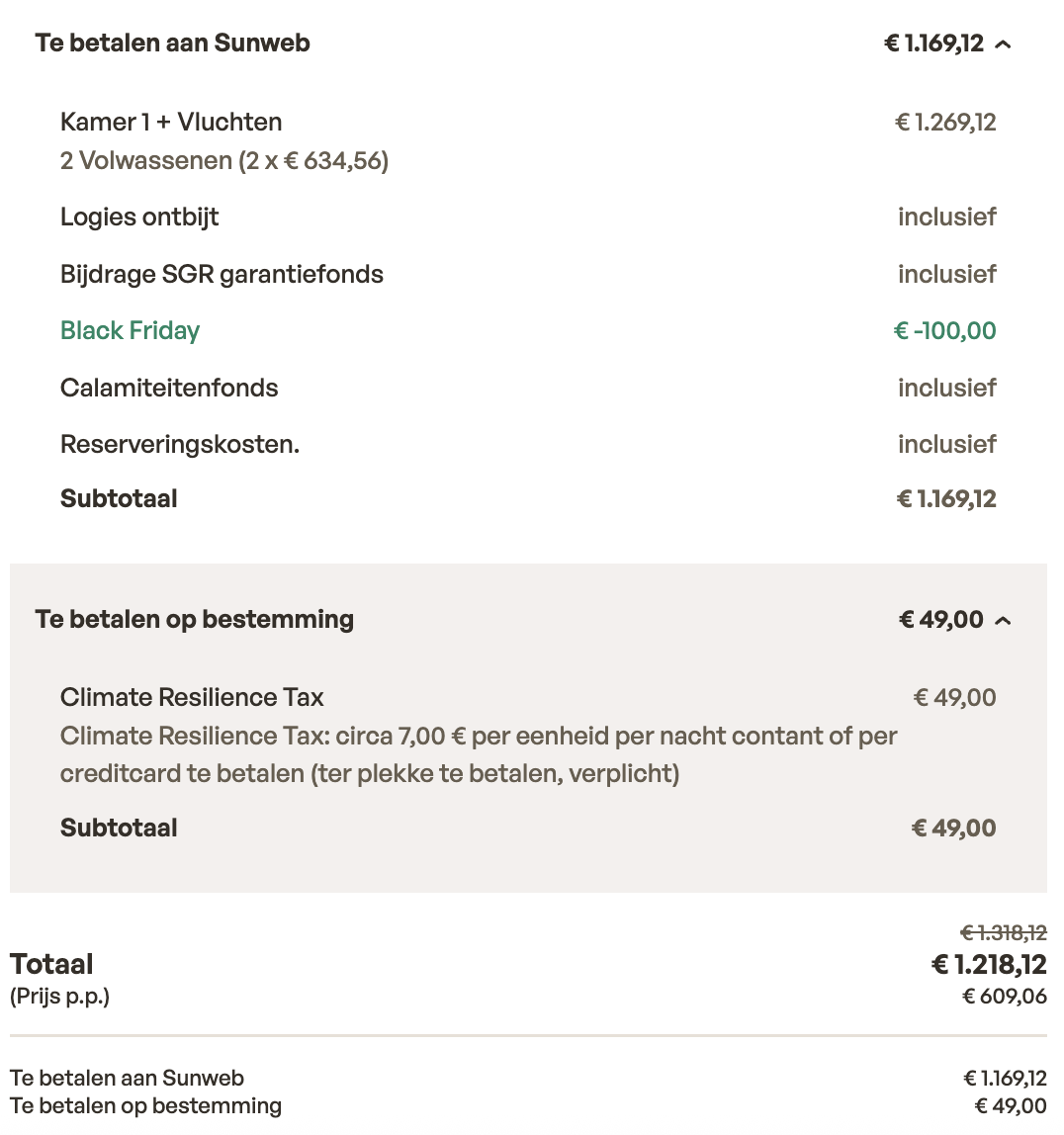Click the Climate Resilience Tax title
The image size is (1064, 1135).
(192, 697)
